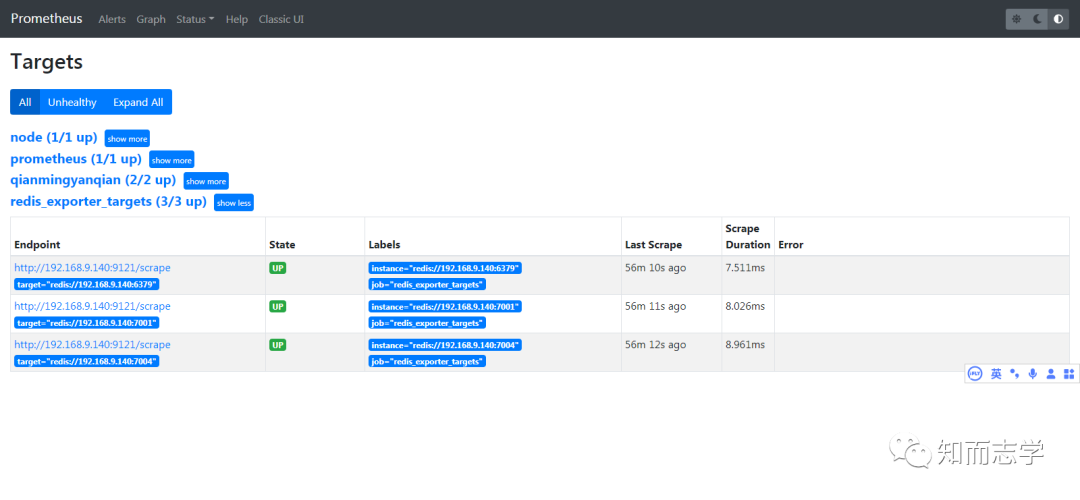
Task: Activate the microphone voice input icon
Action: pyautogui.click(x=1032, y=374)
